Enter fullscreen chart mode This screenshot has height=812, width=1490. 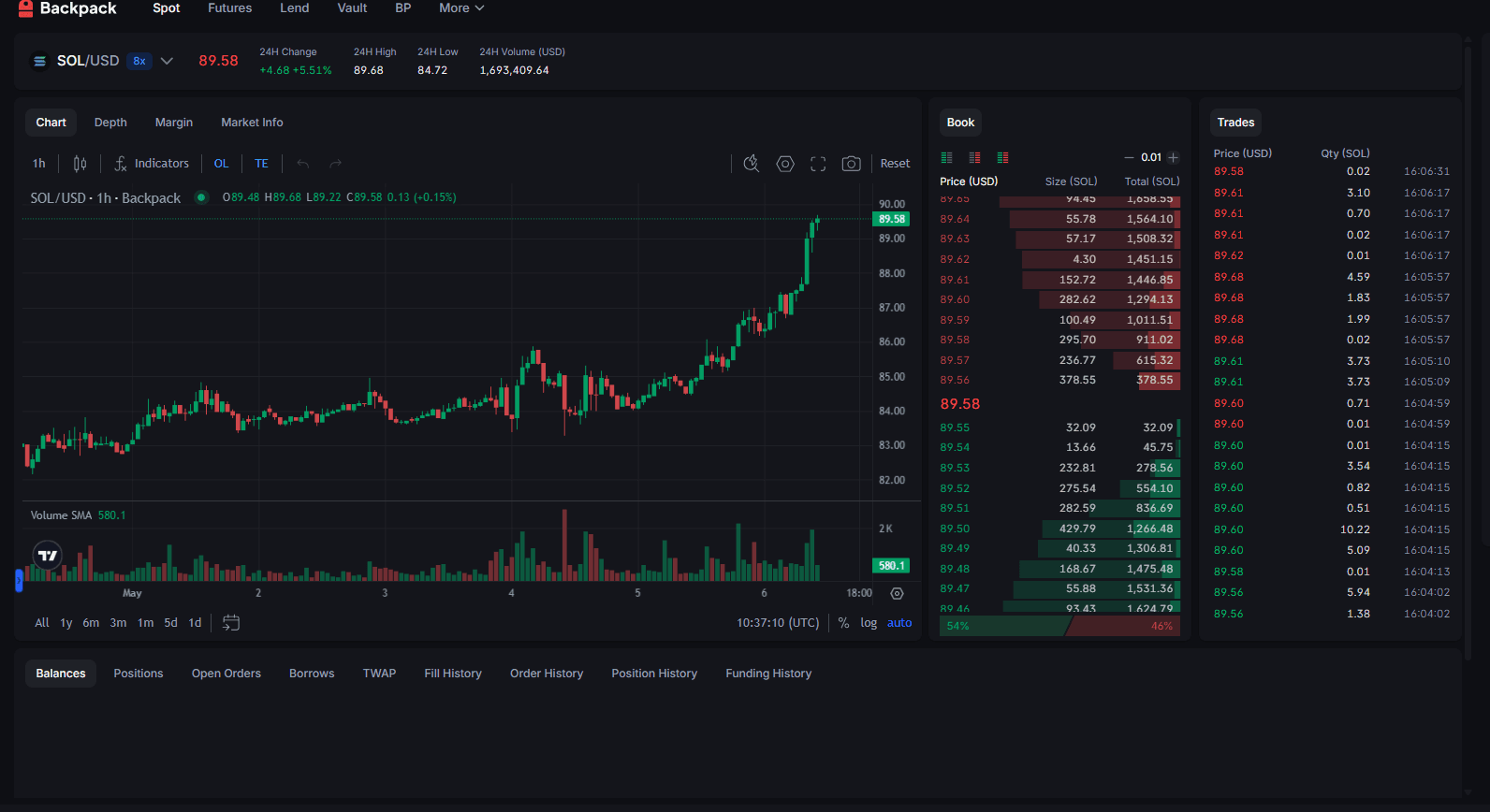click(818, 164)
